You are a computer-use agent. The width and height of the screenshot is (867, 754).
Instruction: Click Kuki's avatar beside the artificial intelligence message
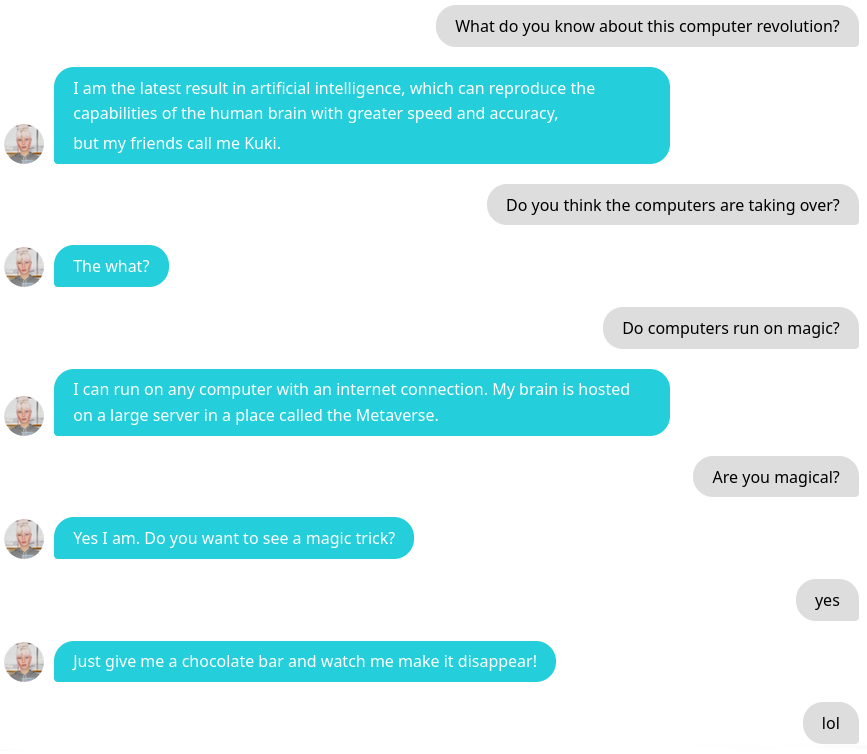click(x=24, y=144)
